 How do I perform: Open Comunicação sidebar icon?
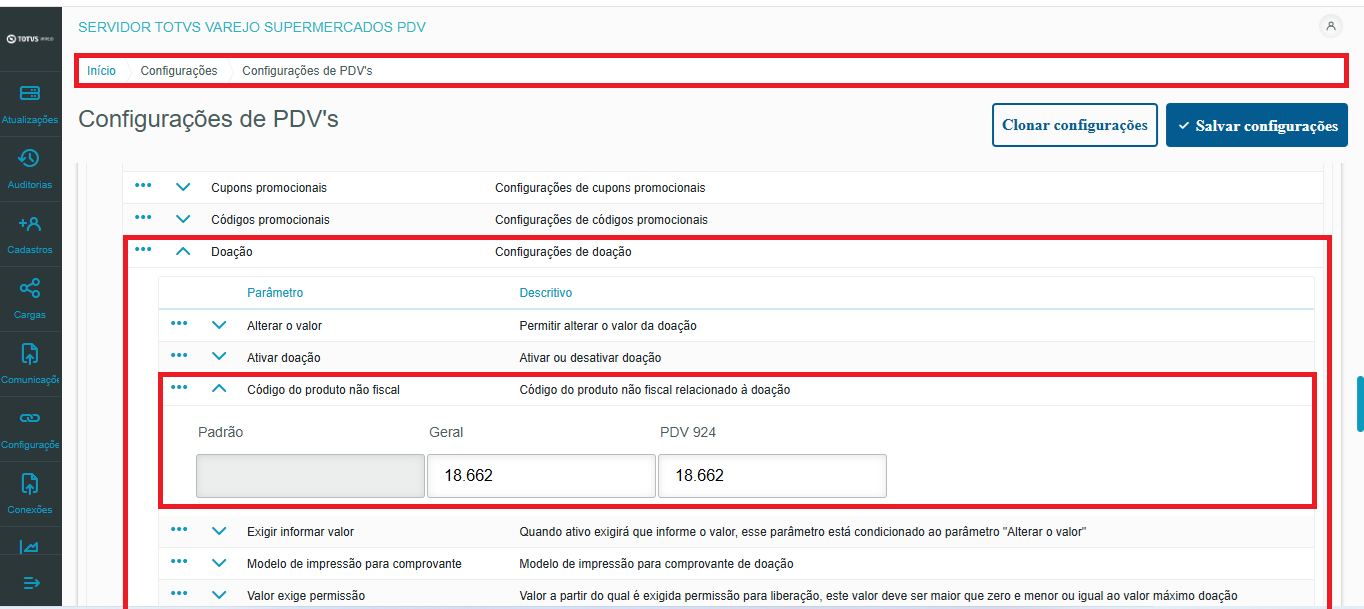30,354
